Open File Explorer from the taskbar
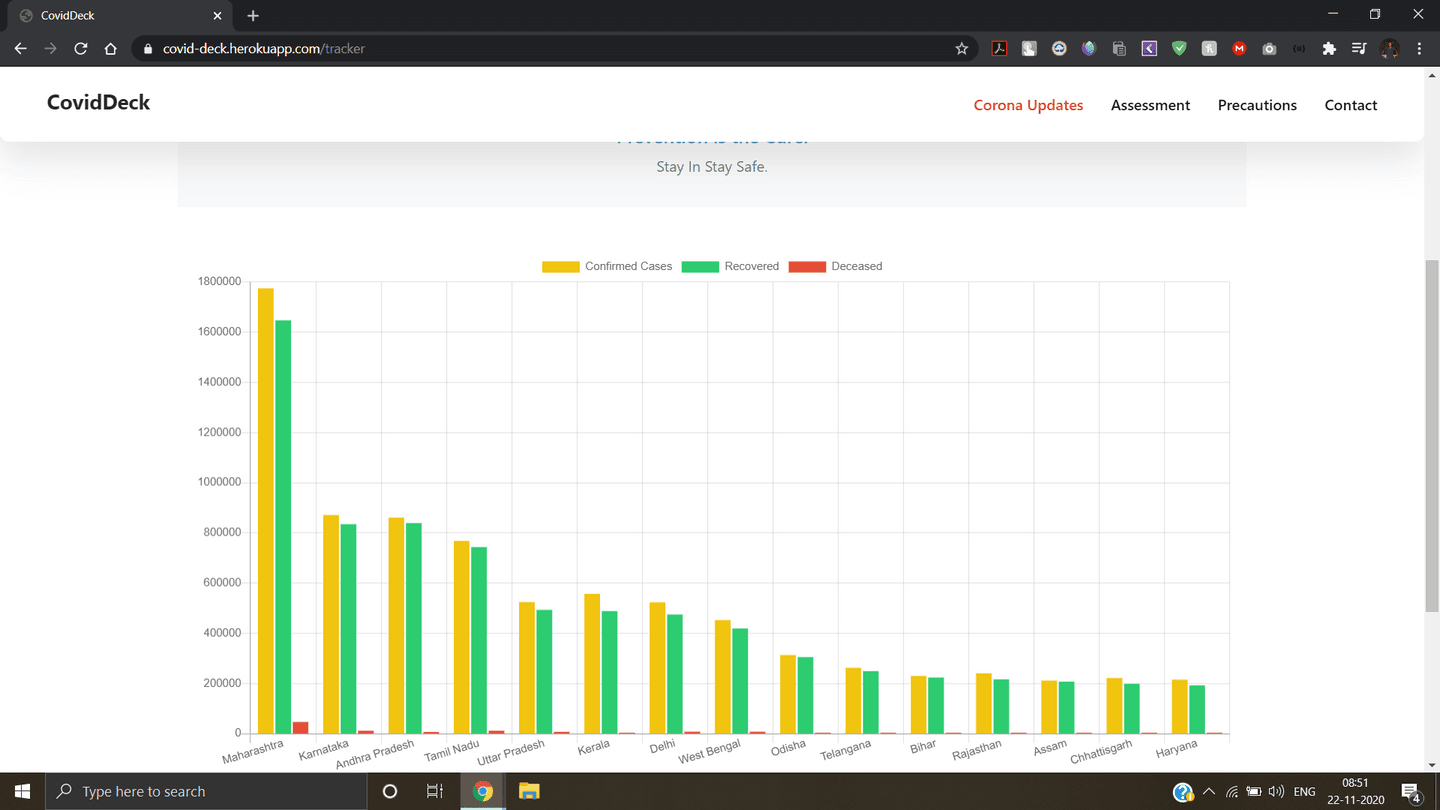The image size is (1440, 810). pos(529,791)
